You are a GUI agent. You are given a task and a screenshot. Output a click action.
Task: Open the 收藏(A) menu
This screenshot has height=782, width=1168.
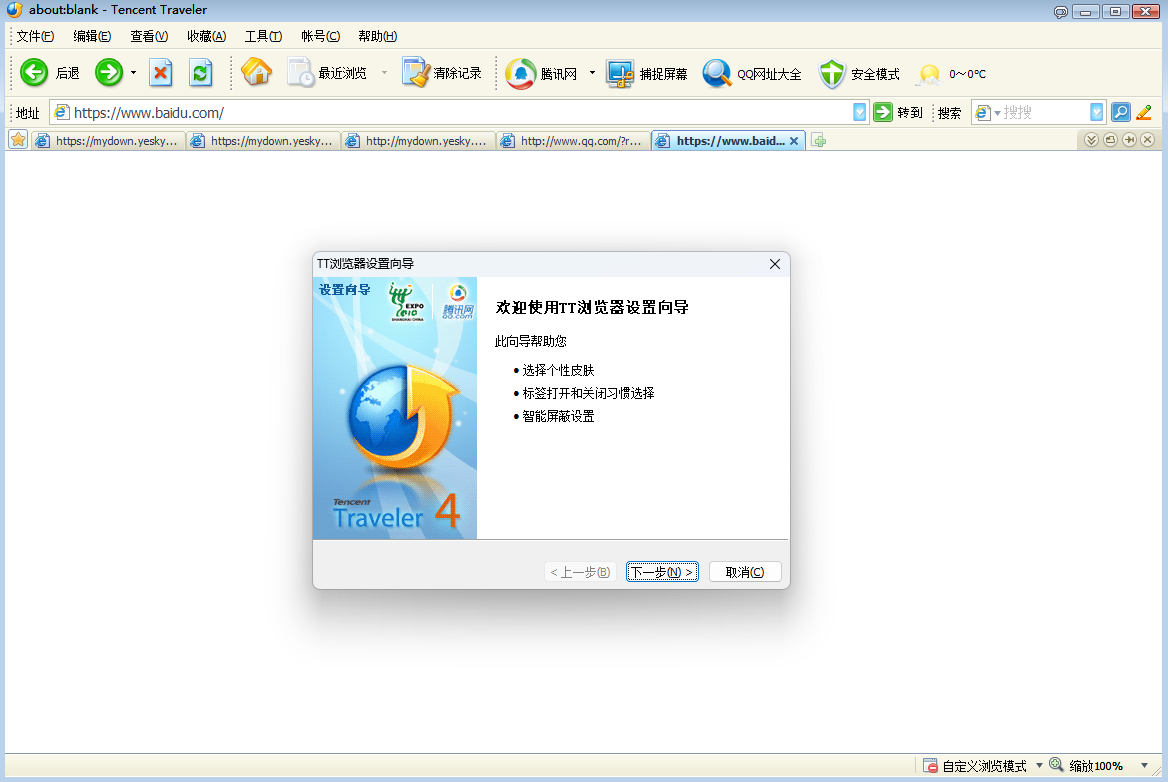206,36
